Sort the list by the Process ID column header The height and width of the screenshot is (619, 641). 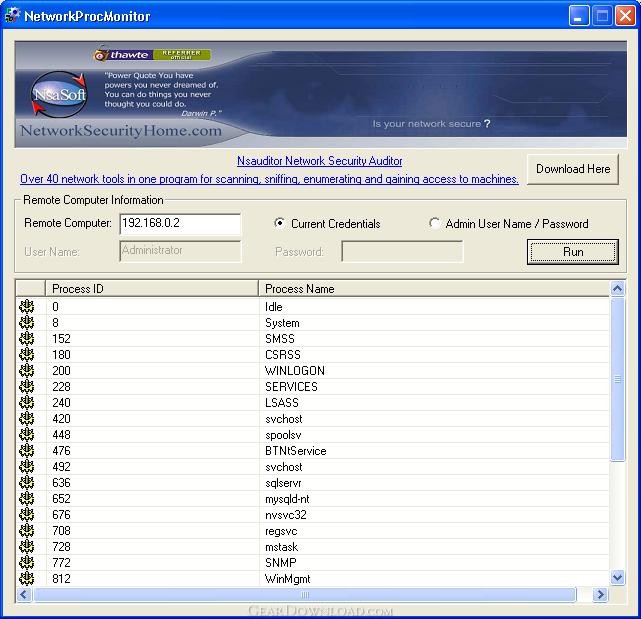[152, 289]
